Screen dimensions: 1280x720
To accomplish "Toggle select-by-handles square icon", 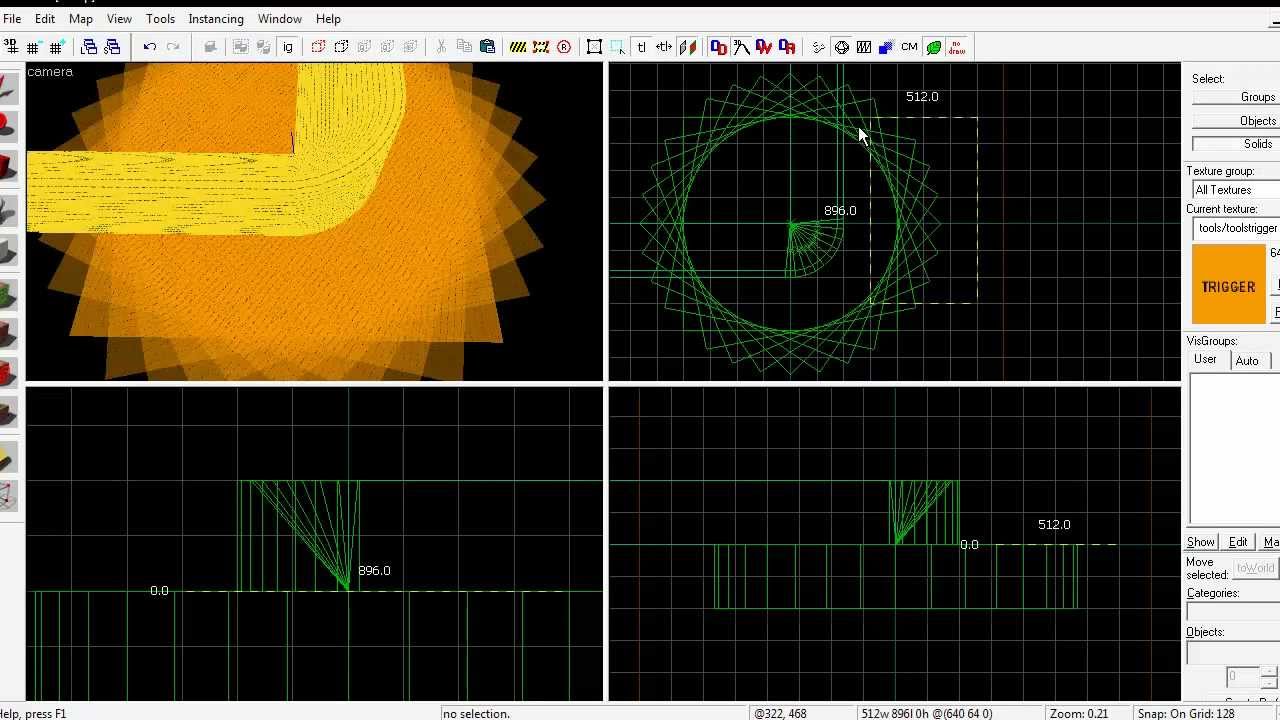I will tap(594, 47).
